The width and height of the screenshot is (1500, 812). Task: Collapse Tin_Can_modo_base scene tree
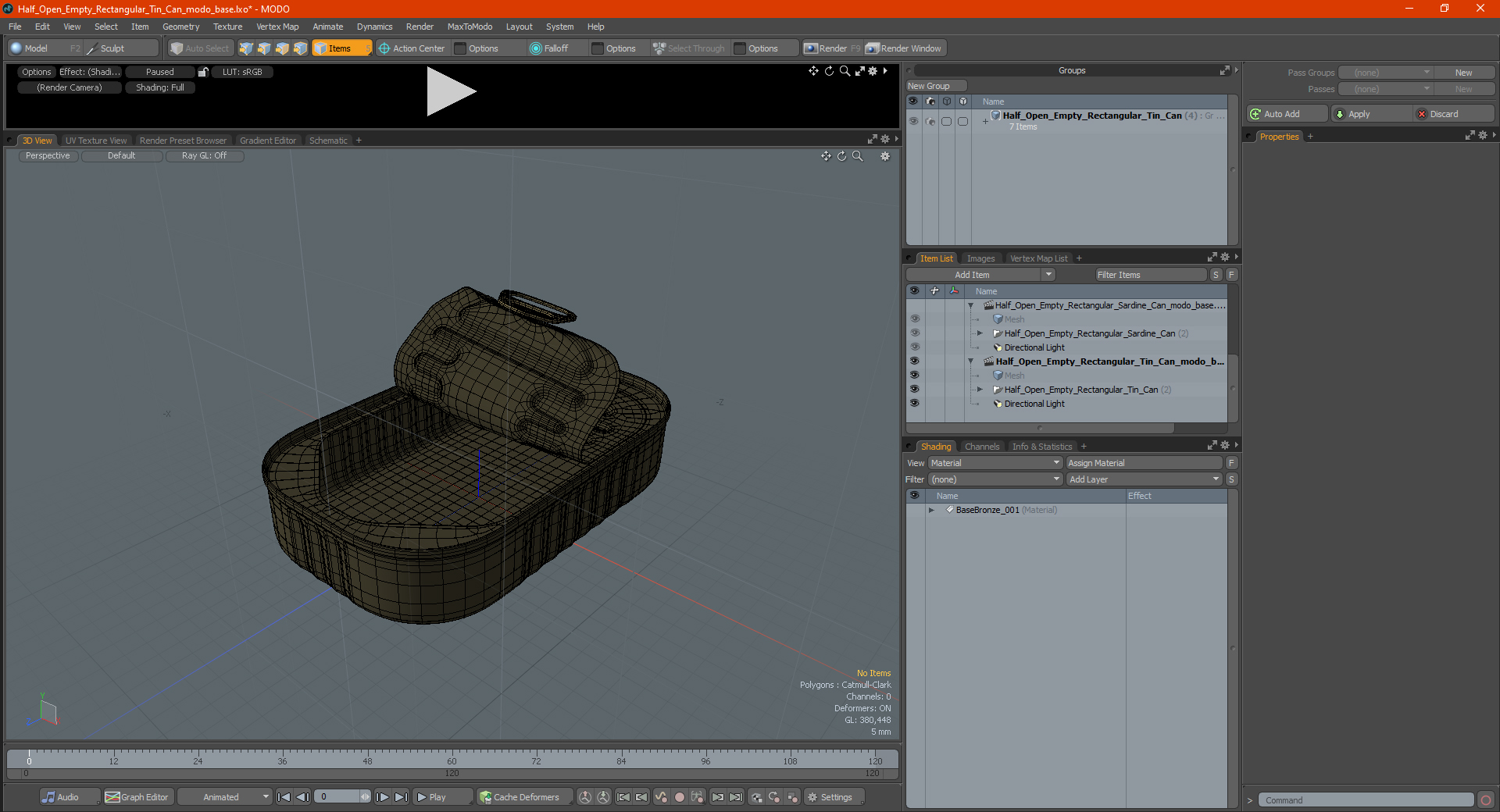pos(971,361)
